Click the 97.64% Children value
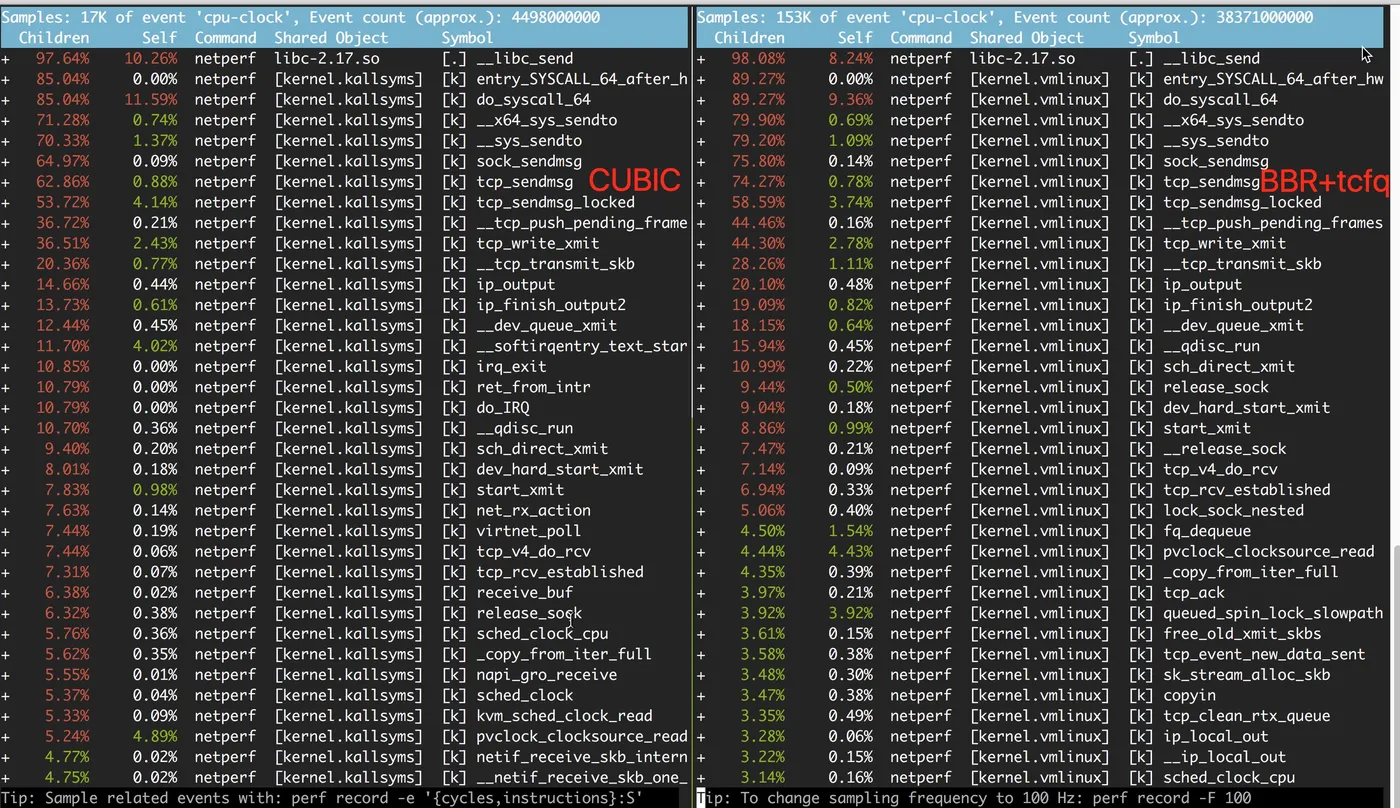The image size is (1400, 808). pos(62,59)
